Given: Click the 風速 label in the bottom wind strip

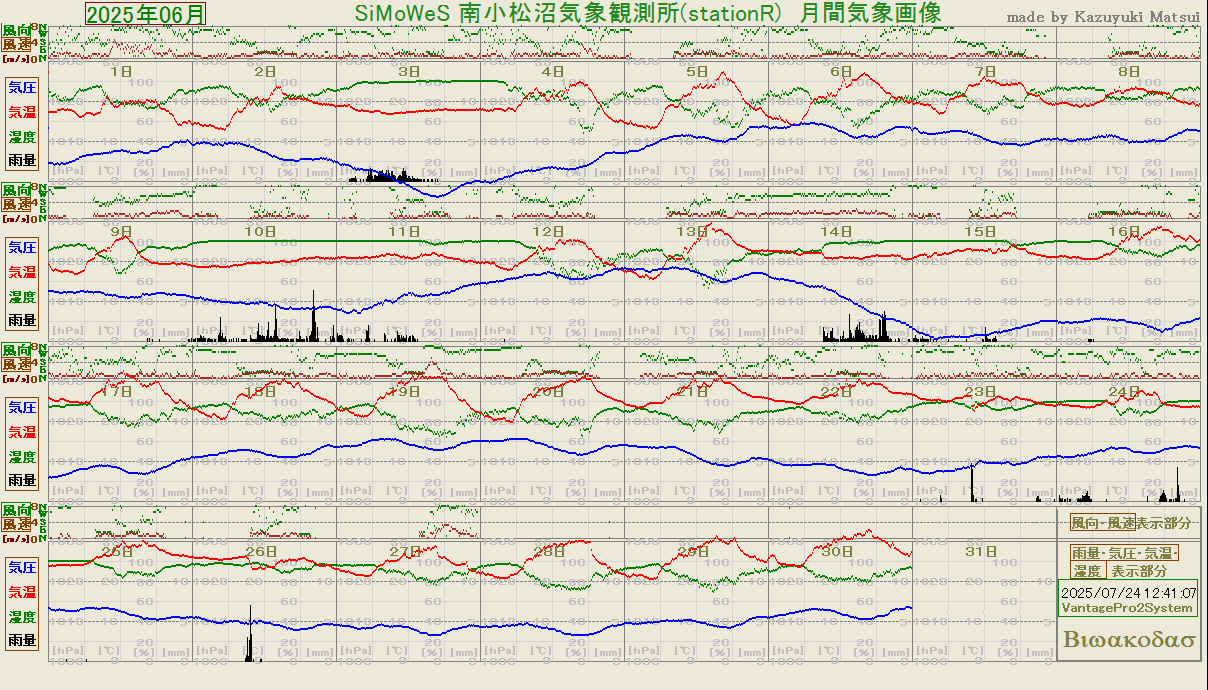Looking at the screenshot, I should pos(16,524).
